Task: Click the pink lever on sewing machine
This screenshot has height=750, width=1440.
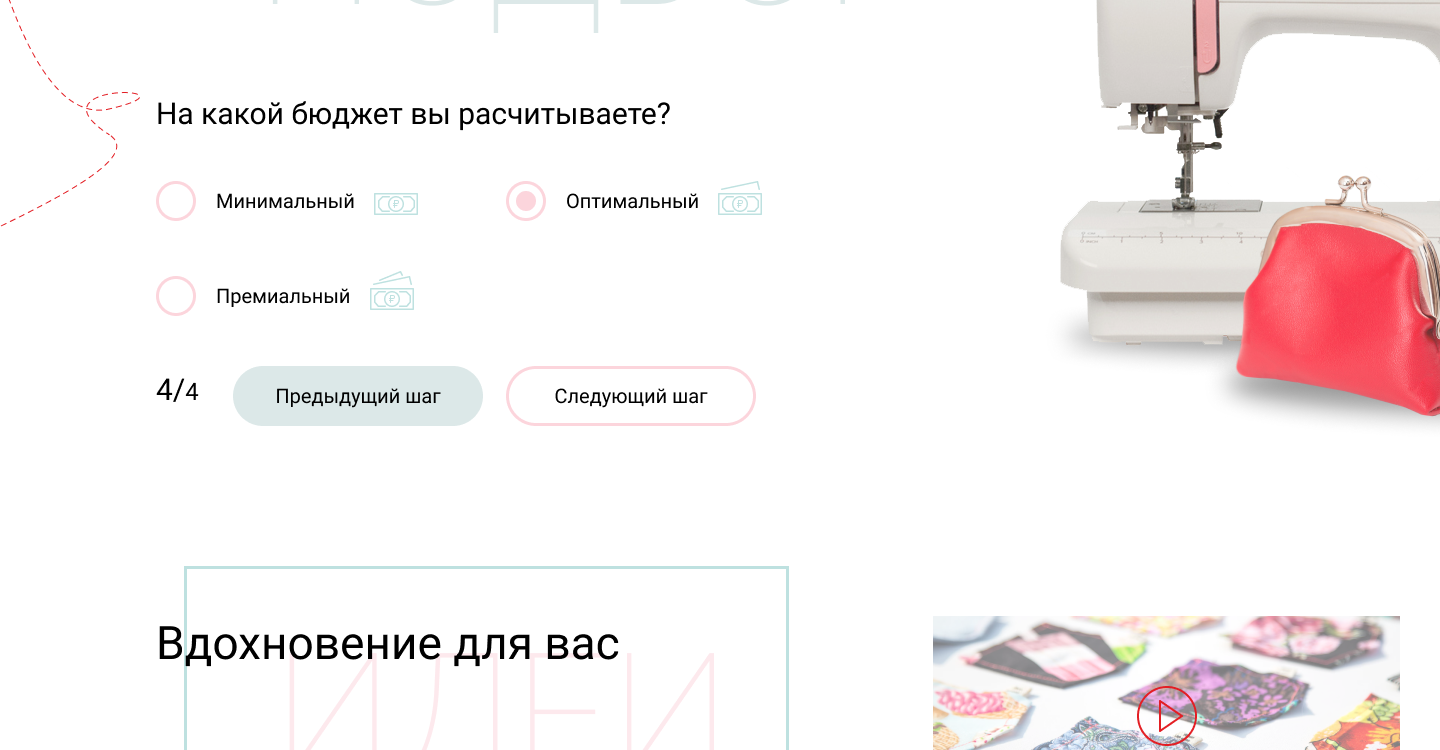Action: tap(1207, 37)
